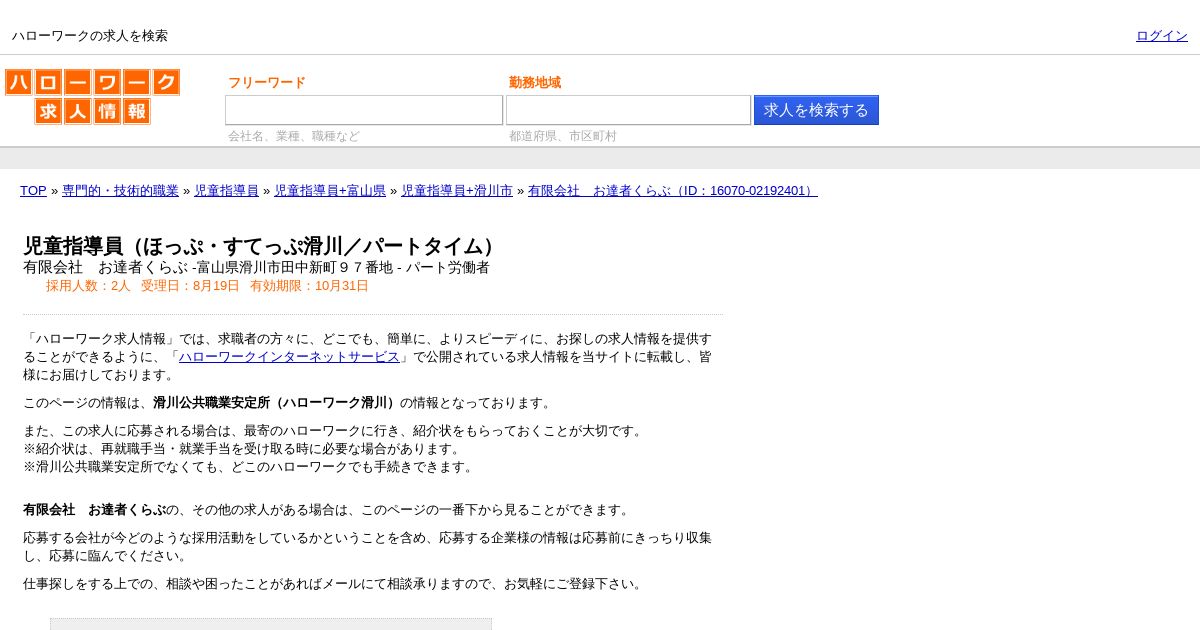
Task: Click bold text 滑川公共職業安定所(ハローワーク滑川)
Action: coord(276,403)
